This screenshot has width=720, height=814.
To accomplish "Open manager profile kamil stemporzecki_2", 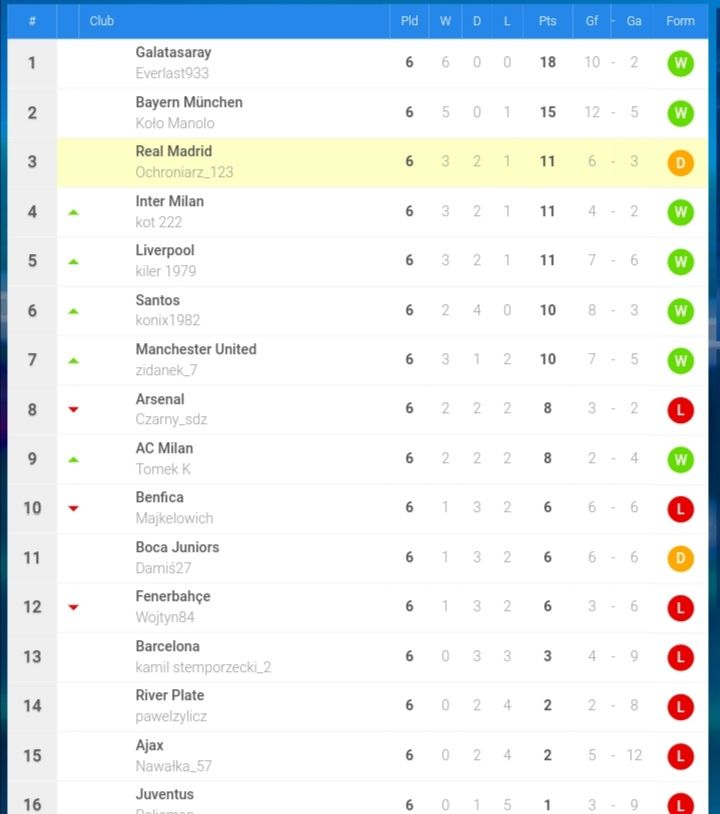I will [203, 667].
